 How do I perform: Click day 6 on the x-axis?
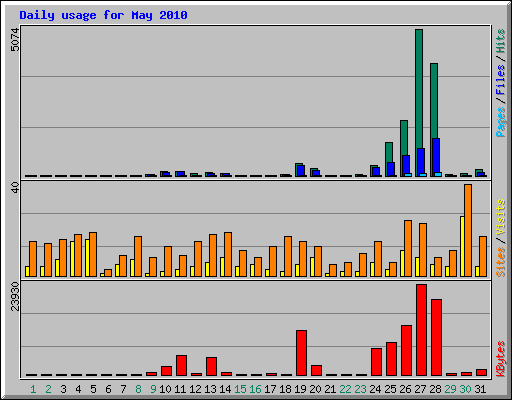tap(108, 389)
